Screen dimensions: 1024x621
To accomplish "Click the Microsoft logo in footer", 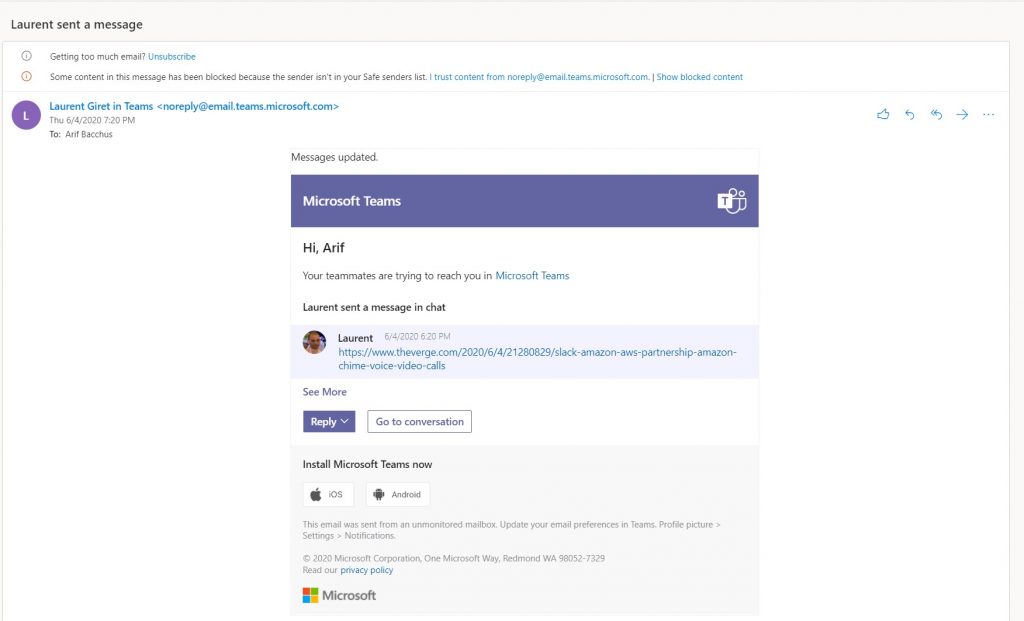I will [339, 595].
